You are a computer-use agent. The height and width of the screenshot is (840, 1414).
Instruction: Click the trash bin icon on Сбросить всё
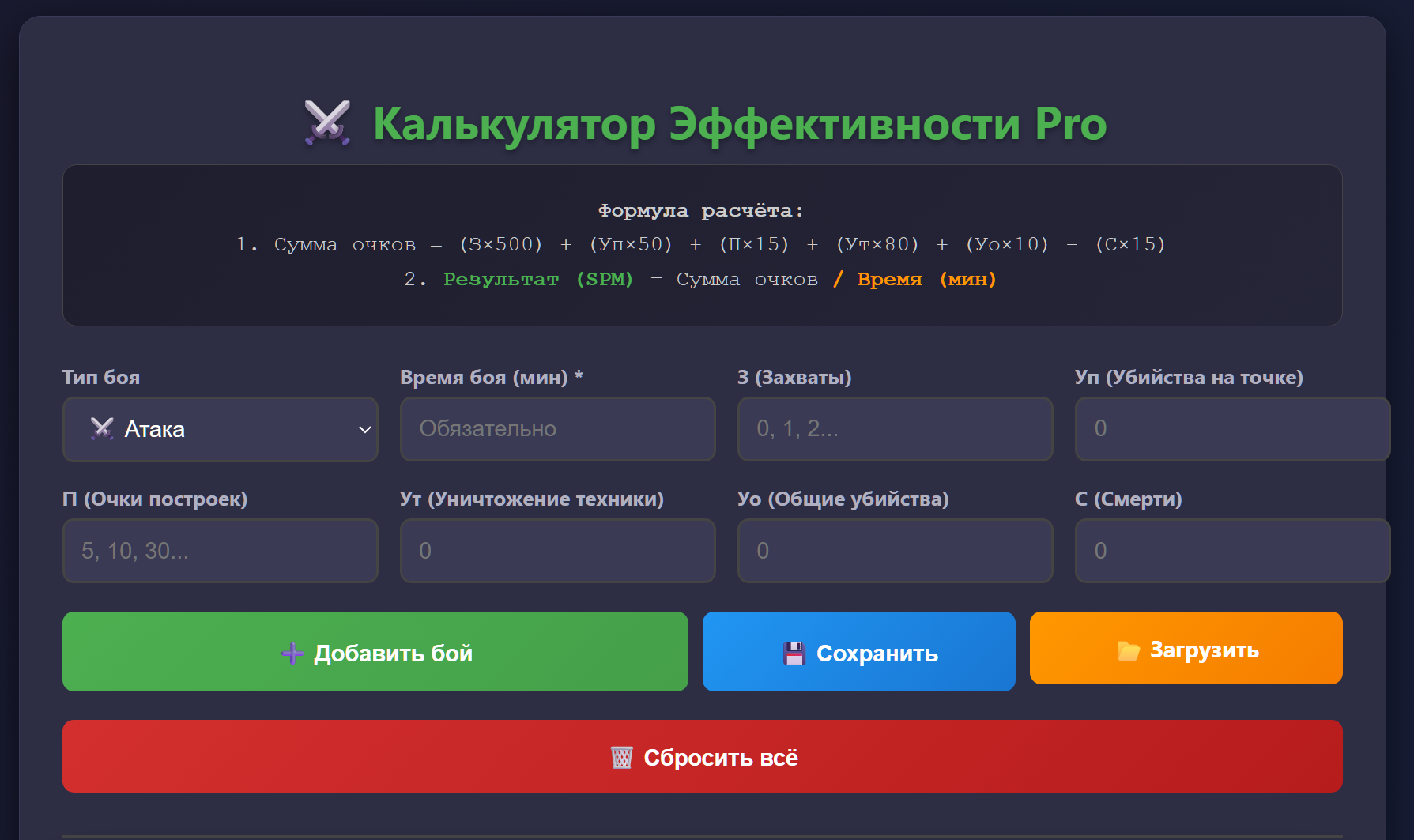621,758
